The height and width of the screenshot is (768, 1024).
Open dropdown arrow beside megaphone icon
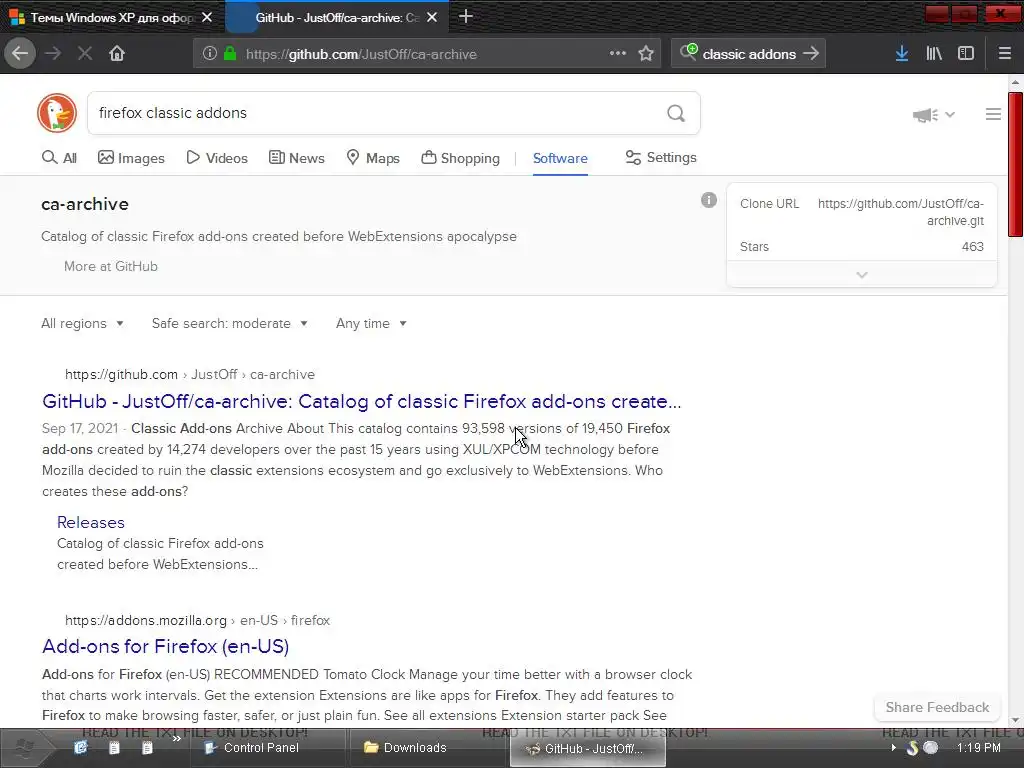(950, 115)
